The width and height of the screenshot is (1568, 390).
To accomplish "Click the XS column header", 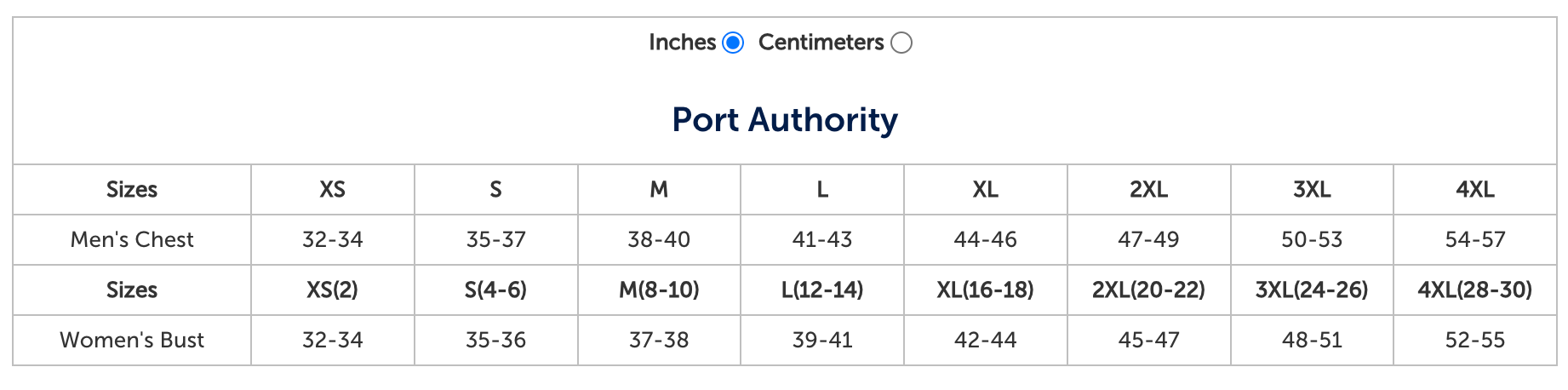I will pos(332,189).
